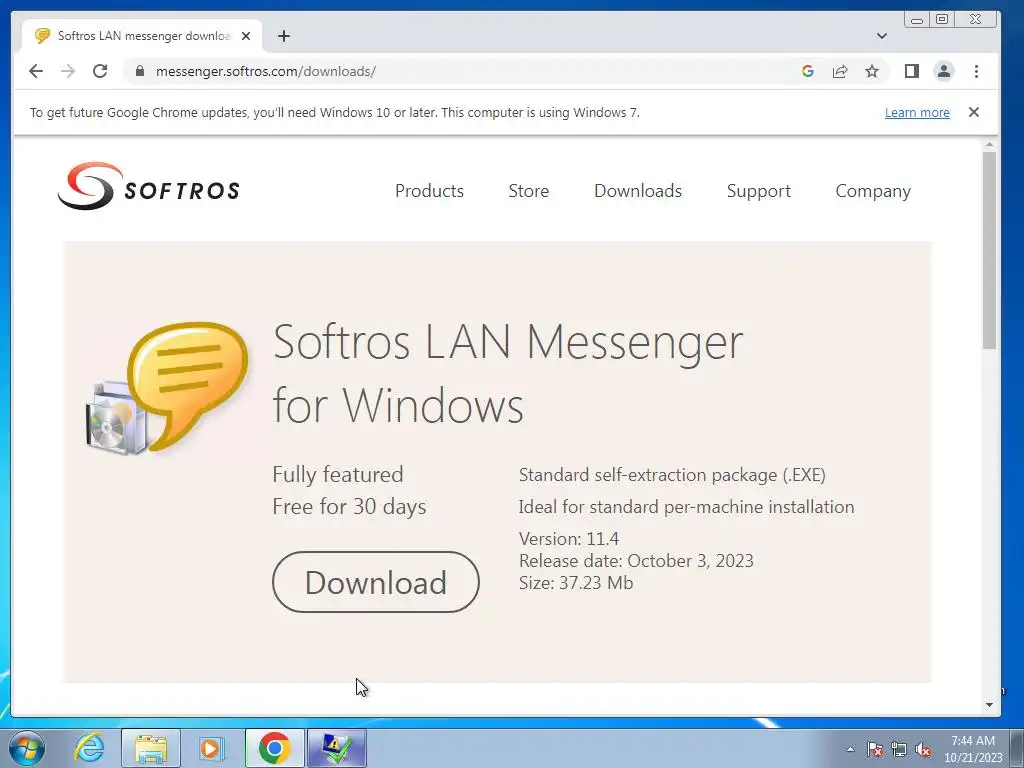Click the muted volume tray icon

point(923,749)
